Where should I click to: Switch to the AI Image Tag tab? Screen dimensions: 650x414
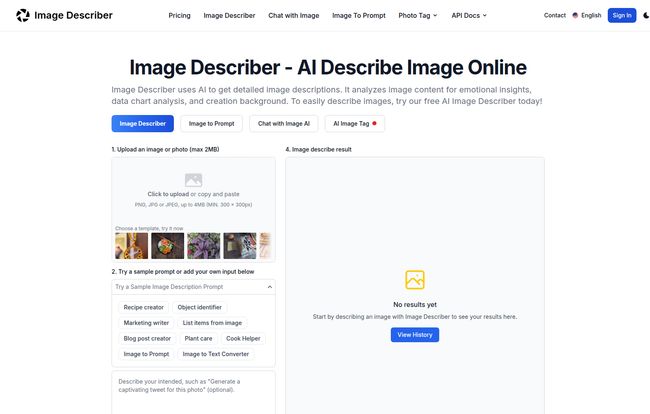coord(355,123)
